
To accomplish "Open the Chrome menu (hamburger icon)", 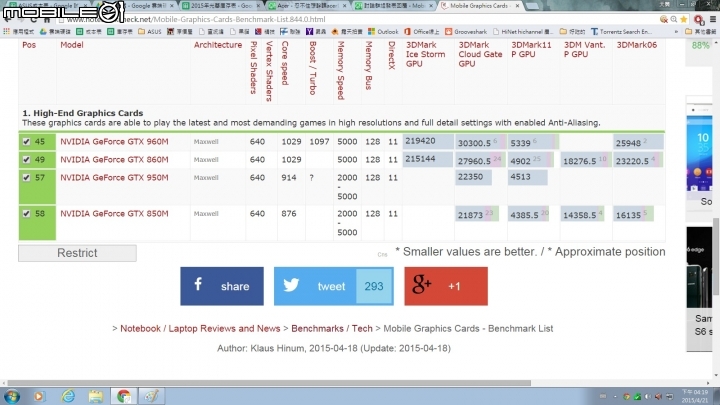I will click(713, 19).
